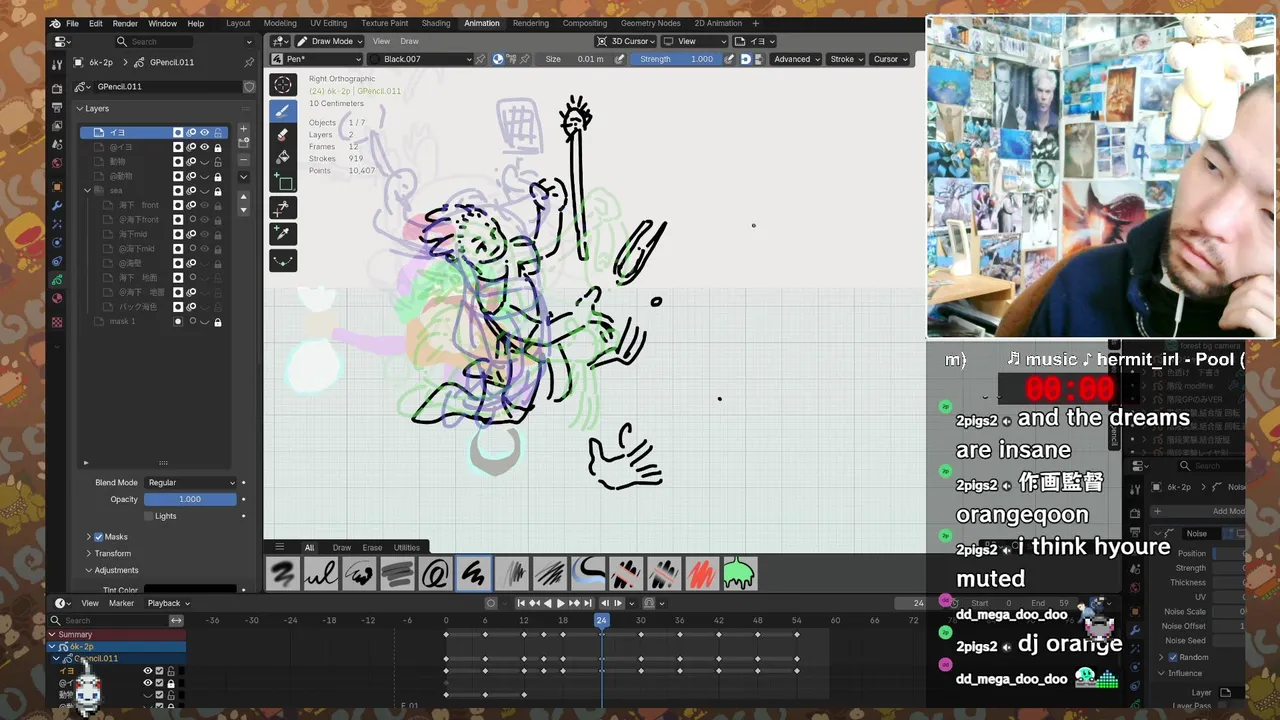The height and width of the screenshot is (720, 1280).
Task: Open the Blend Mode Regular dropdown
Action: (x=190, y=482)
